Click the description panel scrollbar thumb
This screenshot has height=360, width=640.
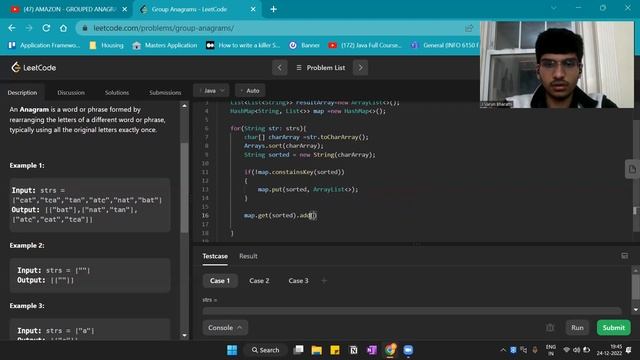point(184,187)
